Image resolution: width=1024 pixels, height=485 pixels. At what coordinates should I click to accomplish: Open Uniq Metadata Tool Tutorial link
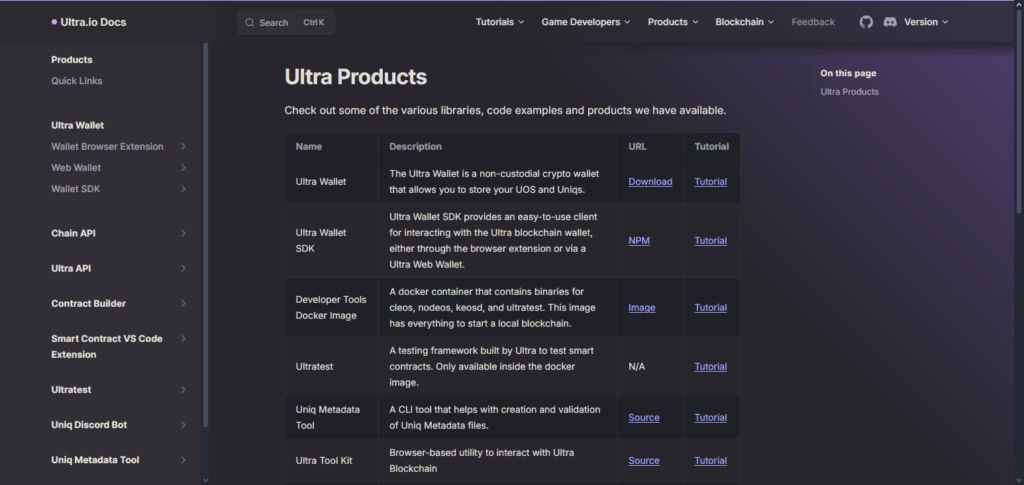(x=711, y=417)
